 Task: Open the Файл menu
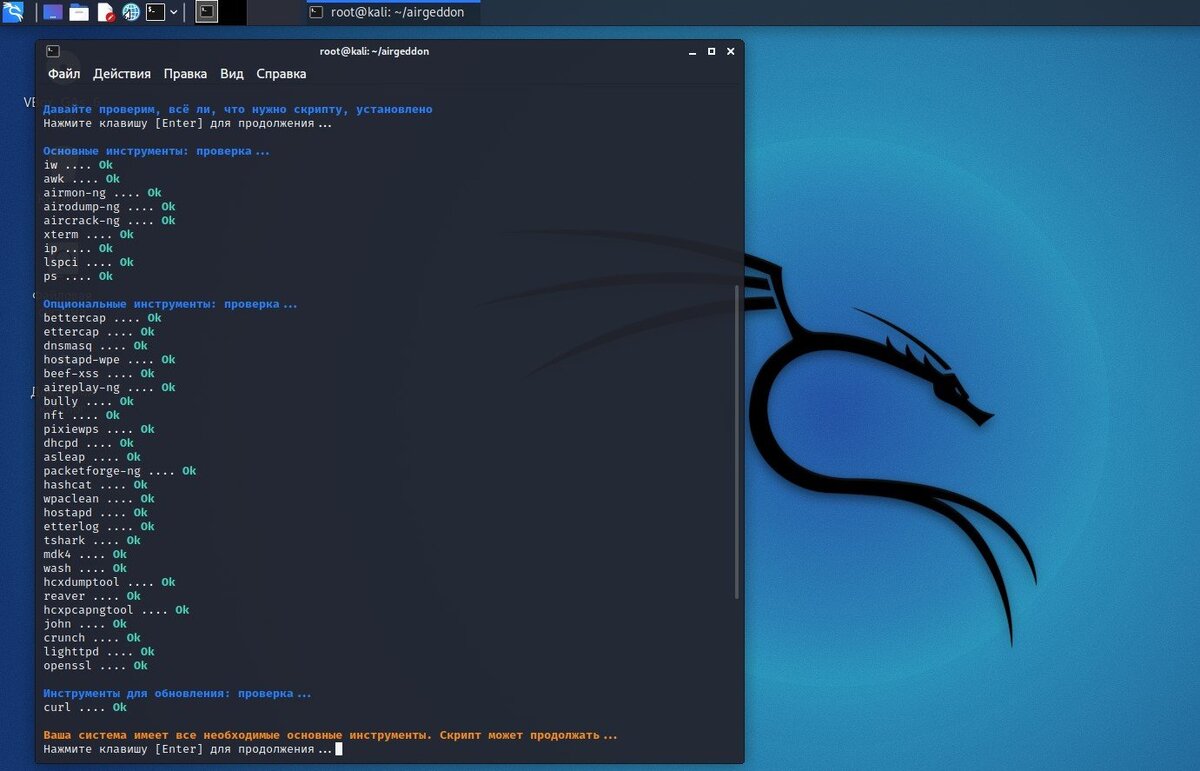[64, 74]
